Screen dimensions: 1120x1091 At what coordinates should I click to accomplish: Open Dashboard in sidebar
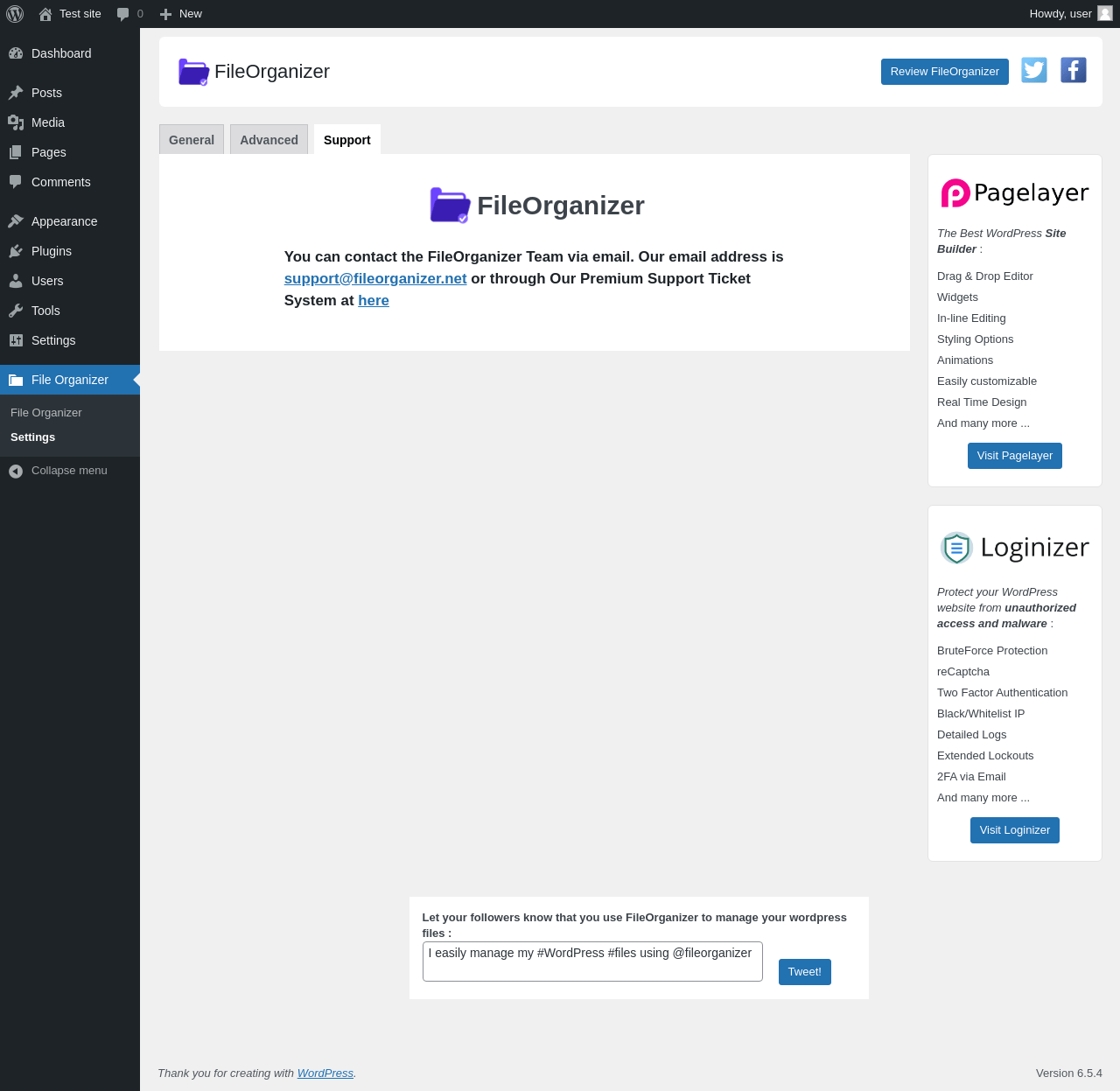70,53
